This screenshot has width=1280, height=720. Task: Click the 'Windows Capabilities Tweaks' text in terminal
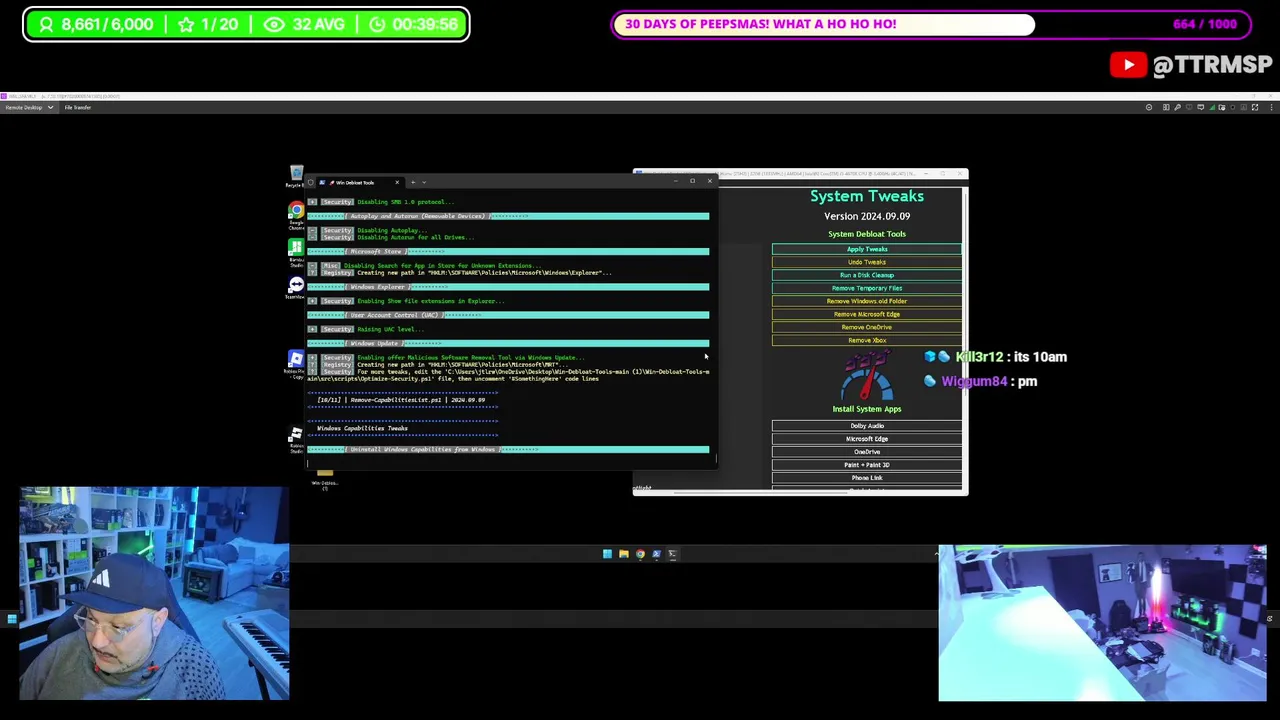tap(362, 428)
